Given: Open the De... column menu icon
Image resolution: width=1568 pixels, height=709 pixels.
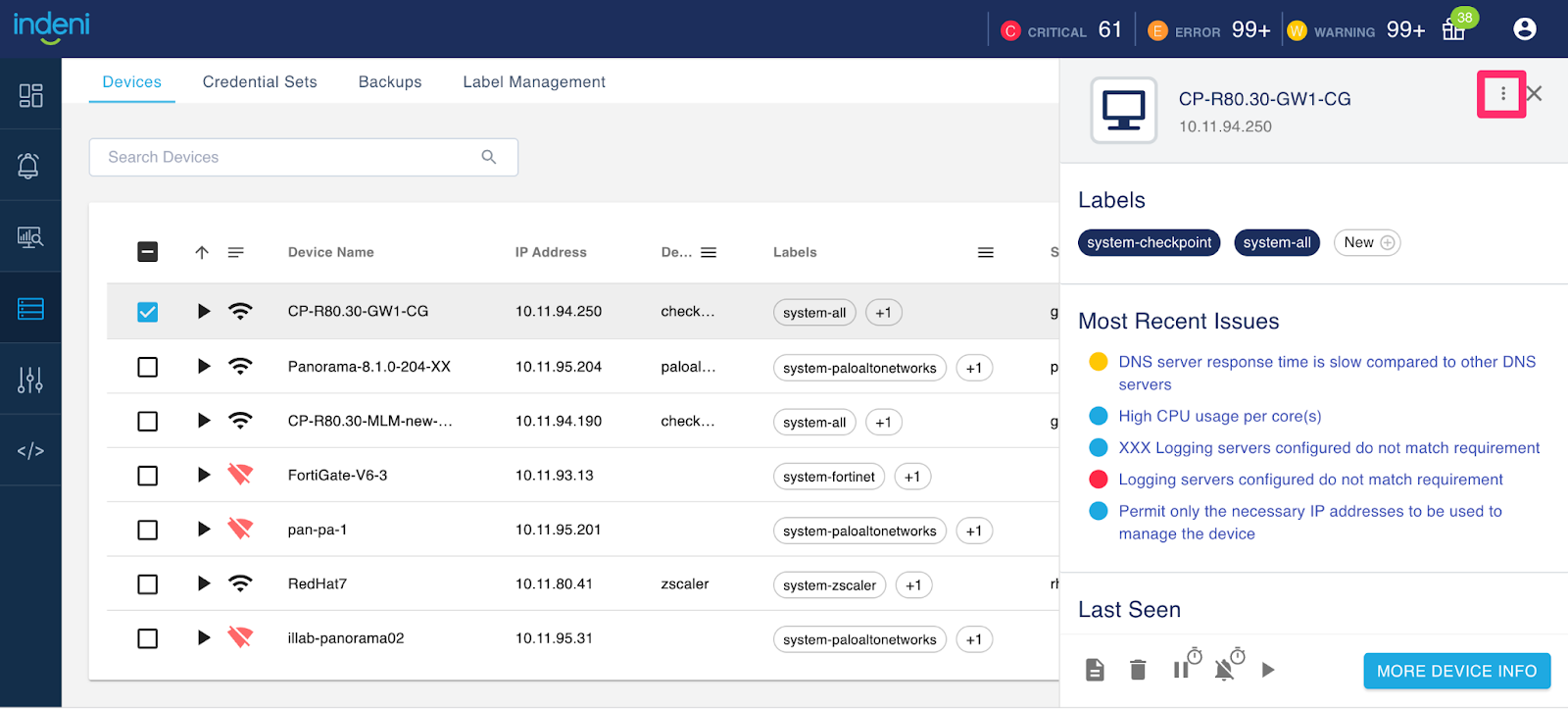Looking at the screenshot, I should pos(709,252).
